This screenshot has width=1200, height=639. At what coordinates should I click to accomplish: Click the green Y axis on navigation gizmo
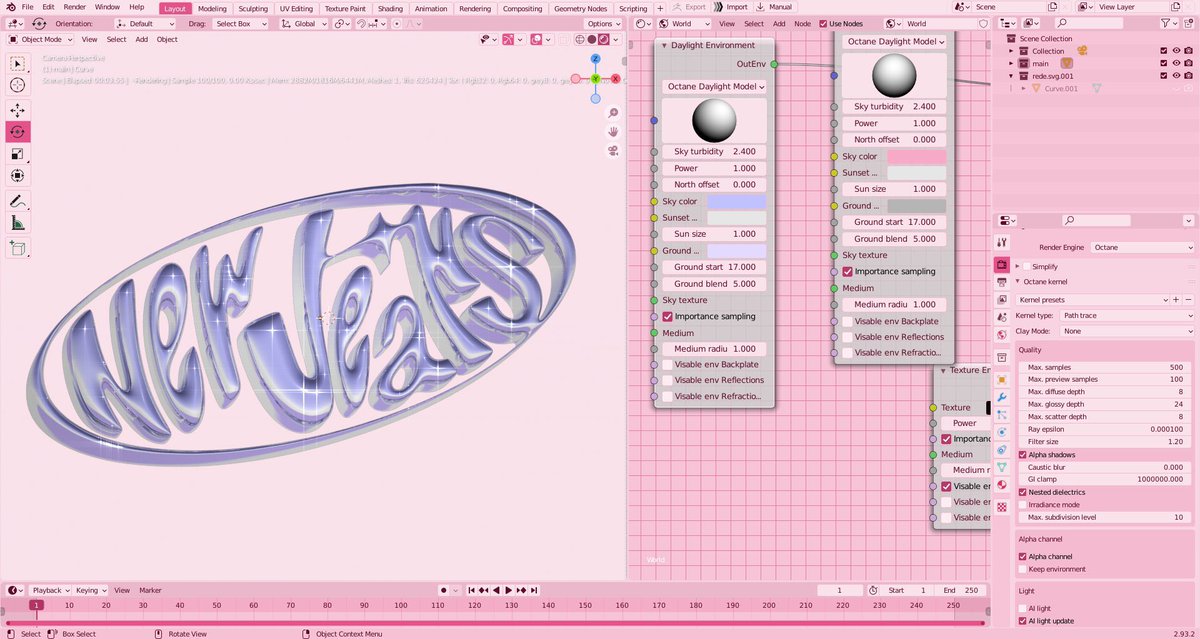point(595,78)
